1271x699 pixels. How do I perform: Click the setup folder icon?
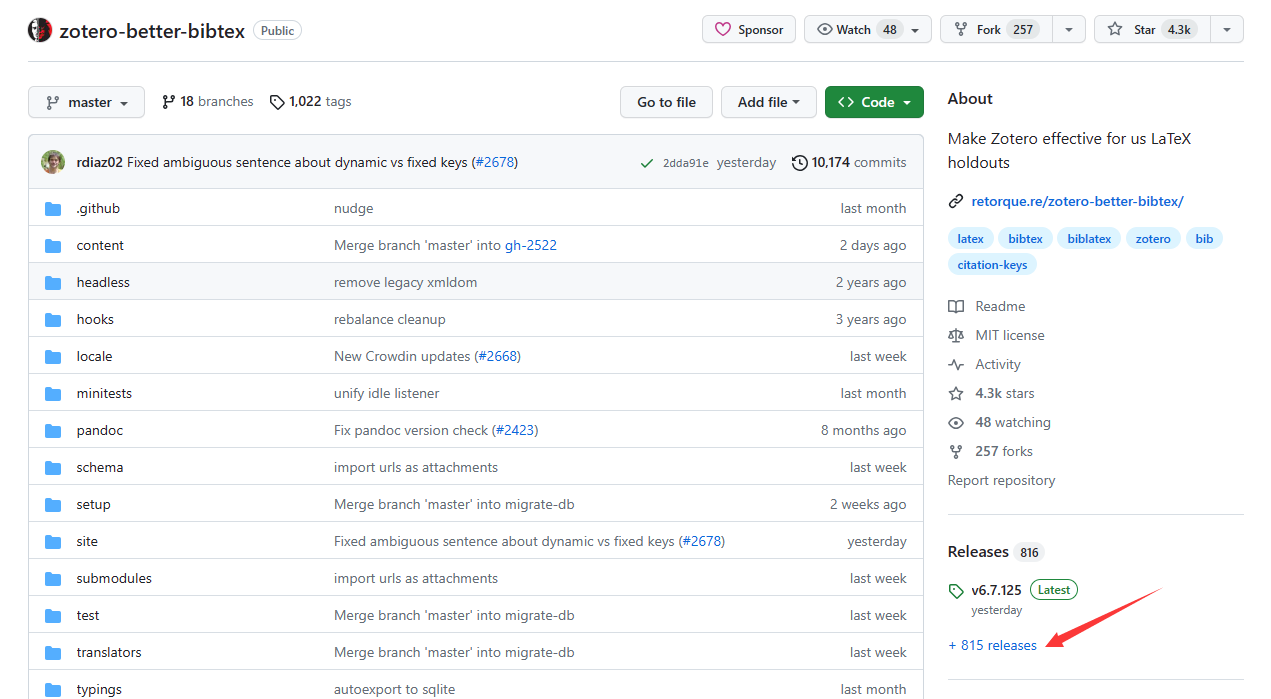click(x=53, y=505)
